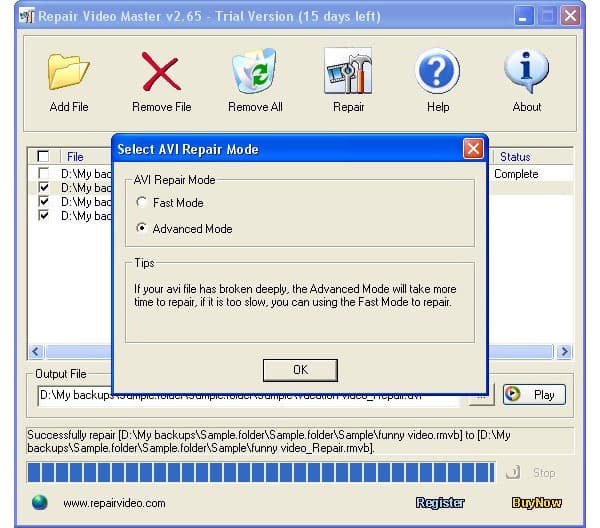600x528 pixels.
Task: Click the Add File folder icon
Action: tap(68, 72)
